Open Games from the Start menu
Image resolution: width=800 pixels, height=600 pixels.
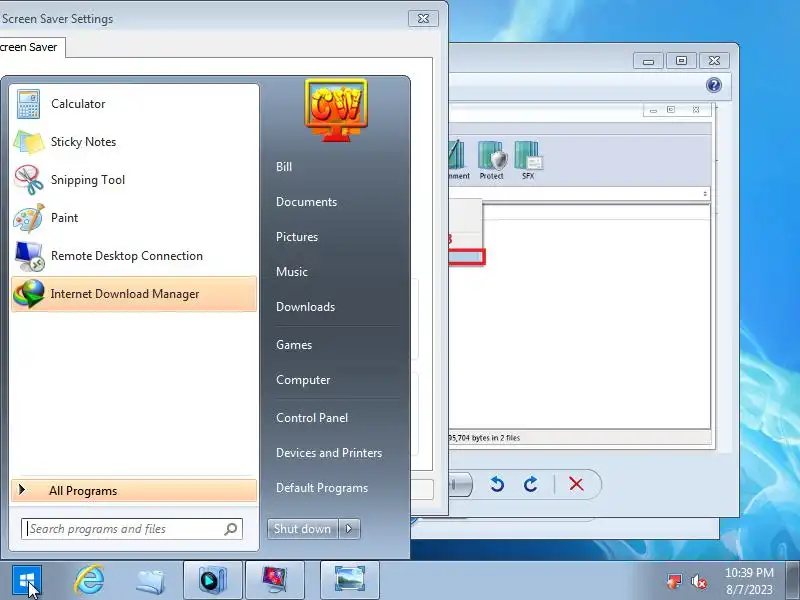[x=294, y=345]
